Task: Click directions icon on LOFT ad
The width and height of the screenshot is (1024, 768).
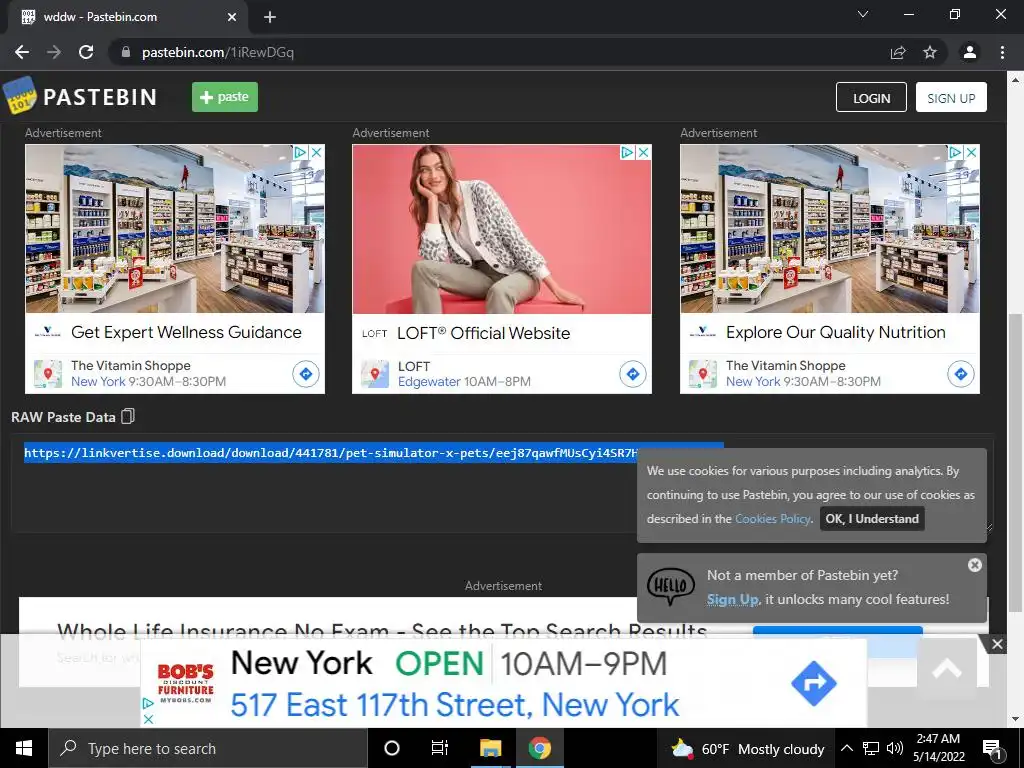Action: coord(633,374)
